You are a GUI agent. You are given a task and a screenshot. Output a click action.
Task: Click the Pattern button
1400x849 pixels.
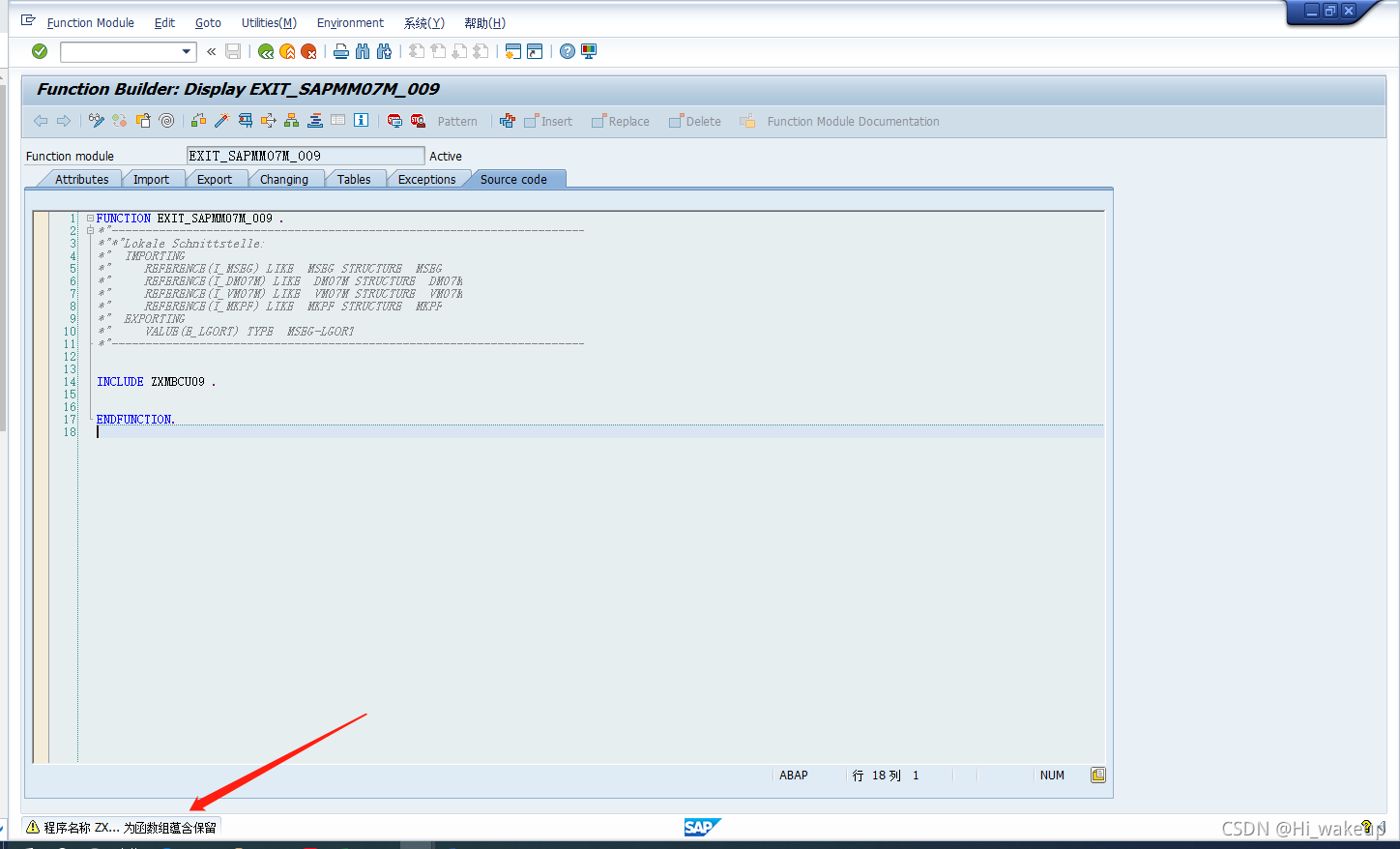point(457,122)
